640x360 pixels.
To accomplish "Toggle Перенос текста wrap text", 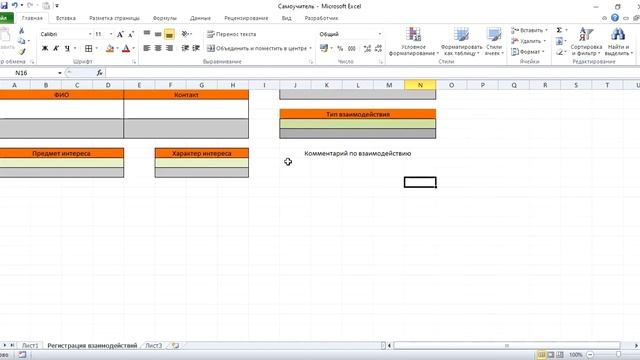I will pos(231,34).
